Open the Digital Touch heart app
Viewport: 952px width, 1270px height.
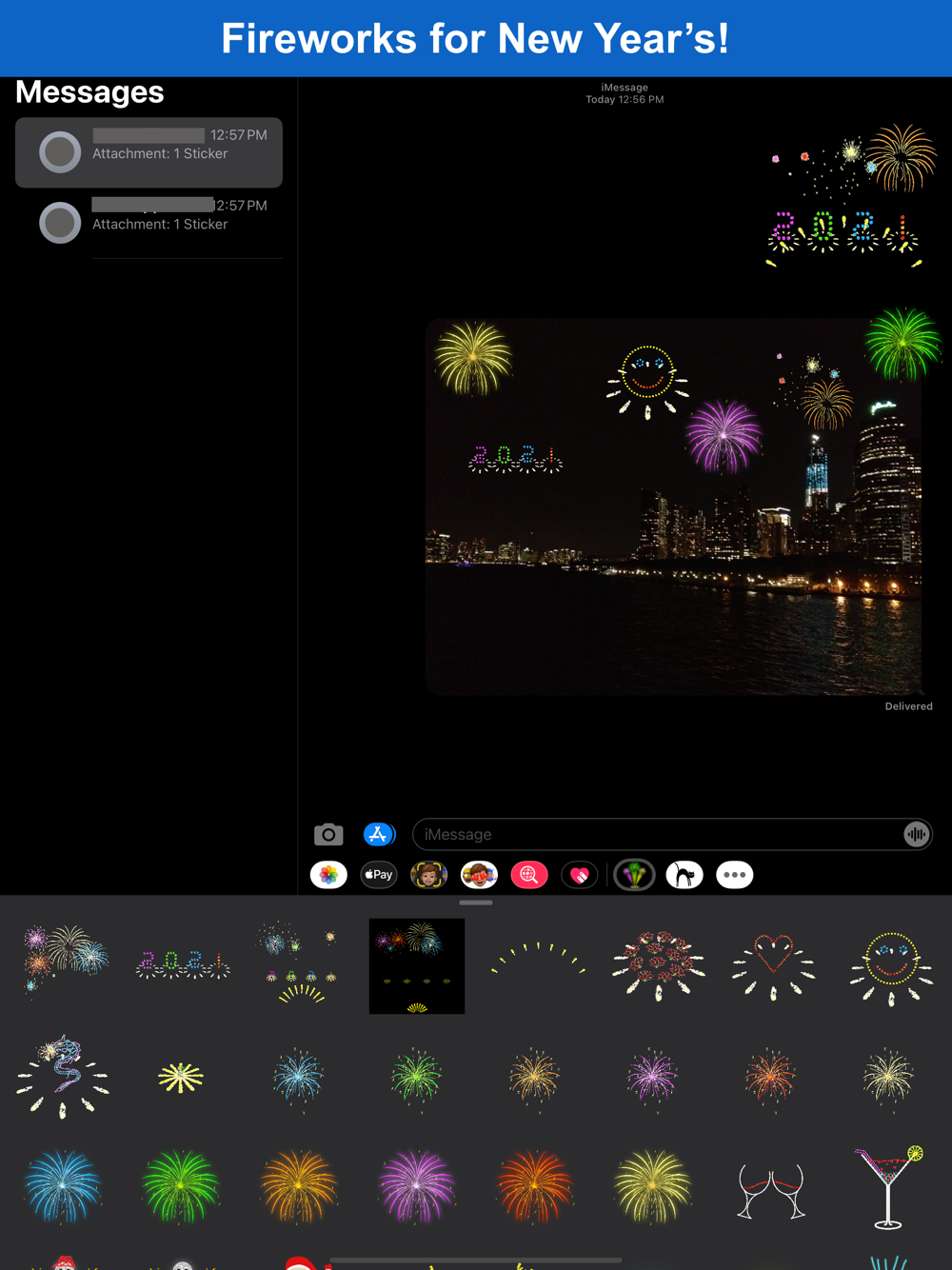coord(579,875)
